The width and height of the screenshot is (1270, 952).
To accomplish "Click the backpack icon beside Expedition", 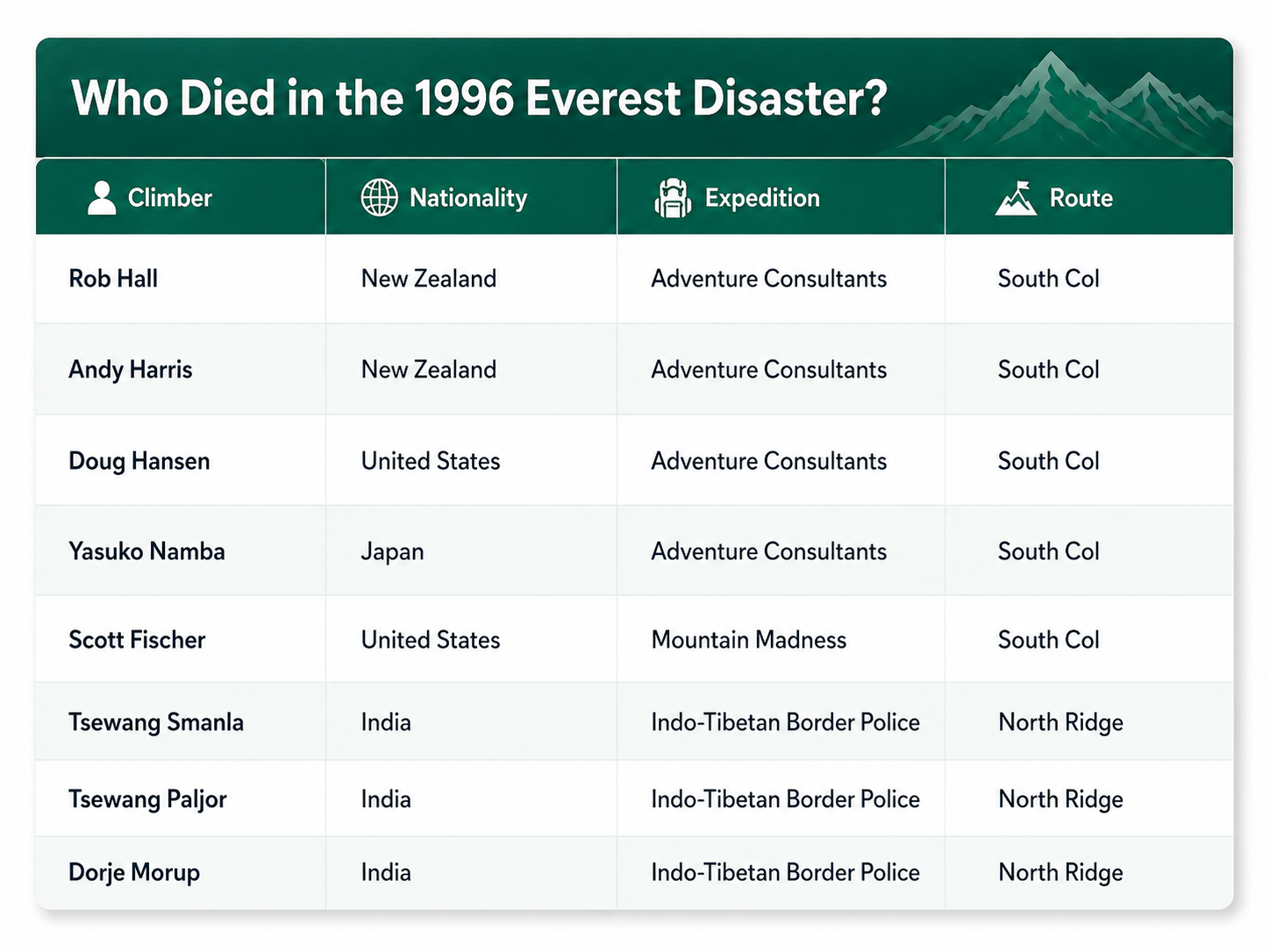I will coord(673,197).
